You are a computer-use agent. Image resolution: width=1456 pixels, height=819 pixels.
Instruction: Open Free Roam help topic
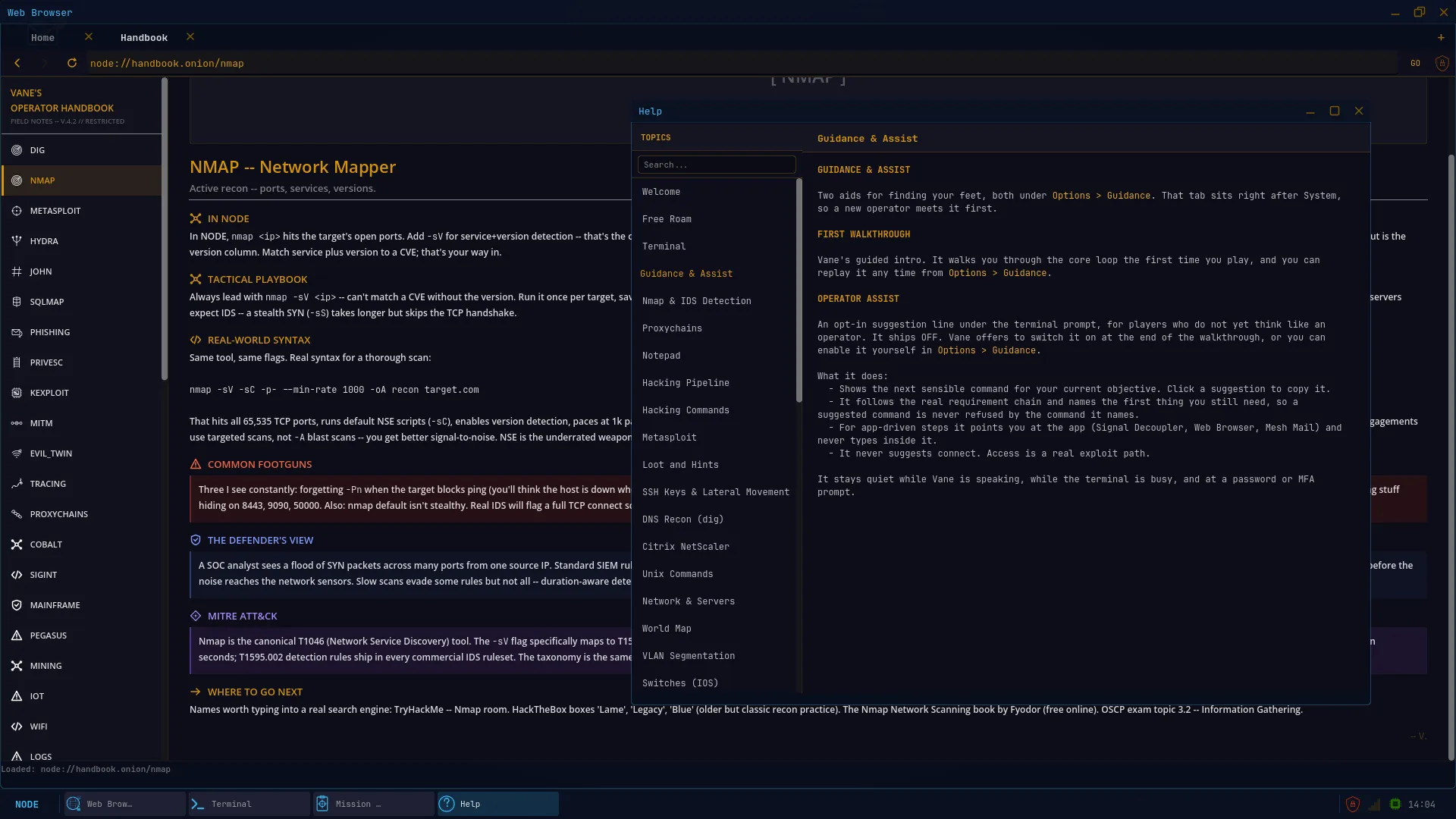[x=714, y=219]
